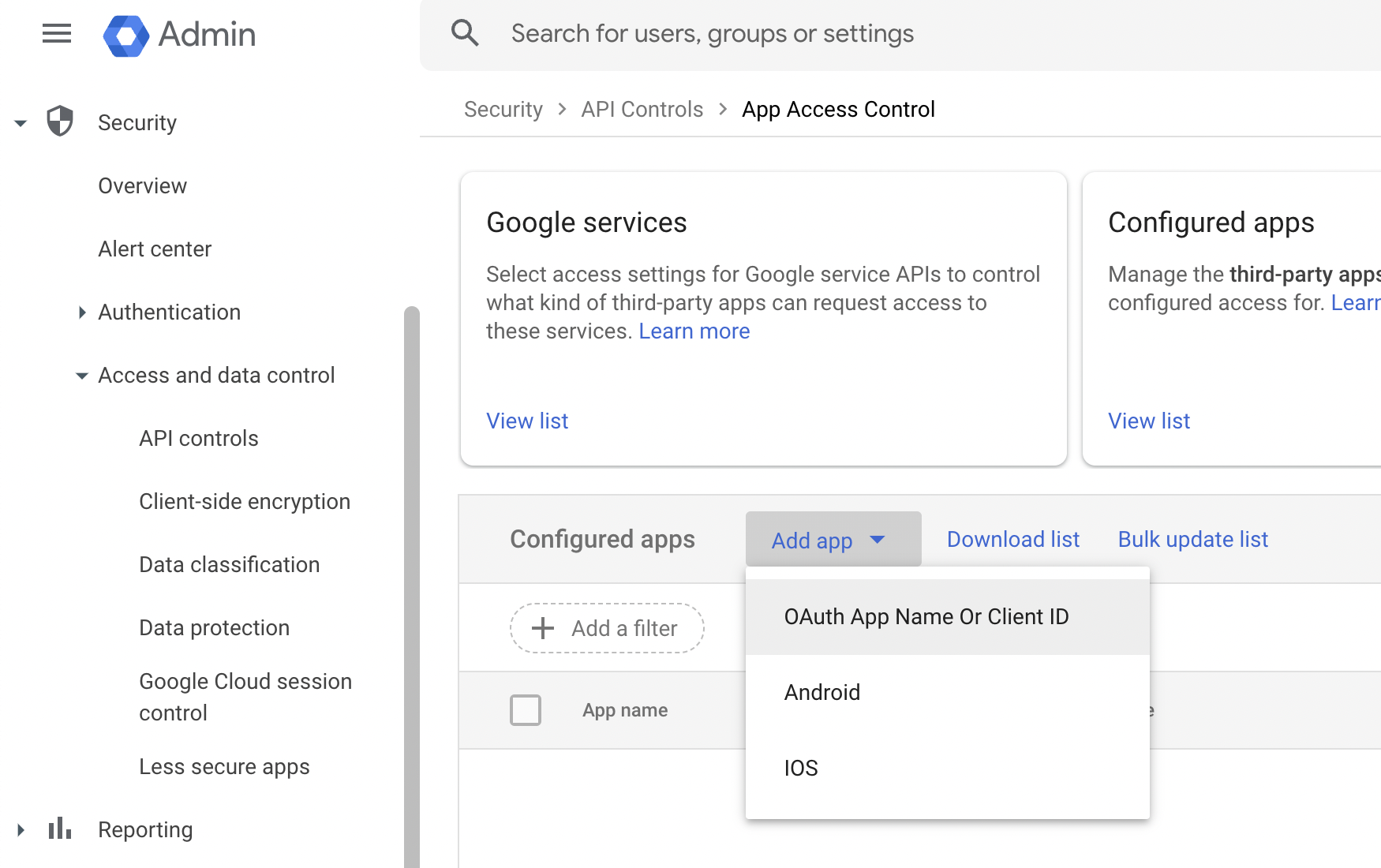Click the Google Admin logo
The height and width of the screenshot is (868, 1381).
(179, 35)
